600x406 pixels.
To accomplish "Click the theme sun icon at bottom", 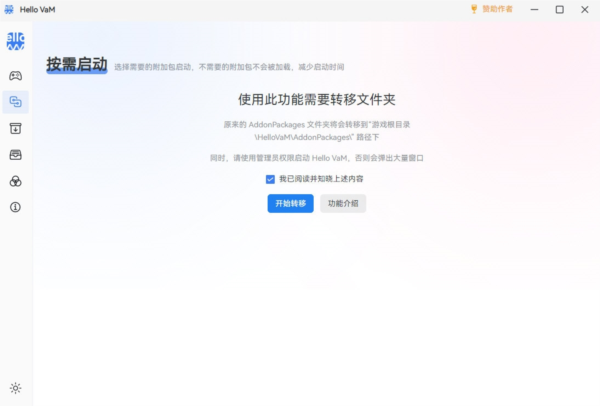I will (16, 388).
